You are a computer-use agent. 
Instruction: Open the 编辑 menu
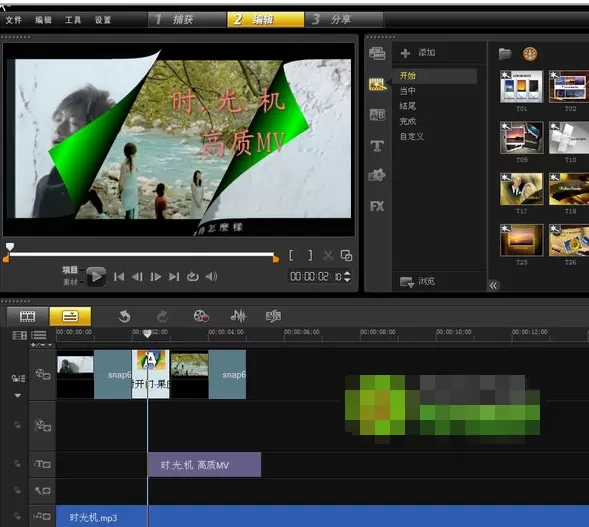pos(43,20)
